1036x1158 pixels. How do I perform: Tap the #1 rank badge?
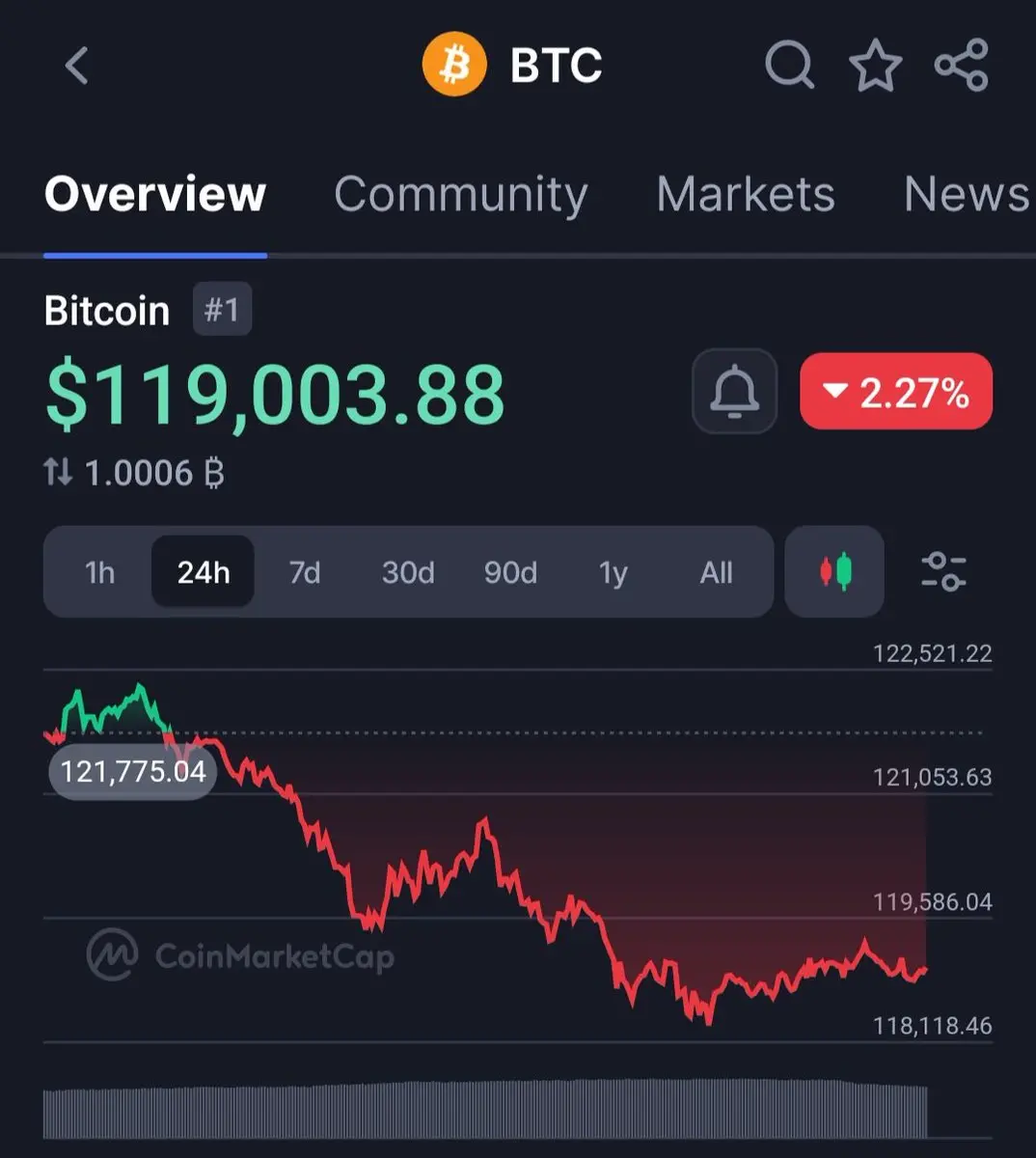point(222,310)
